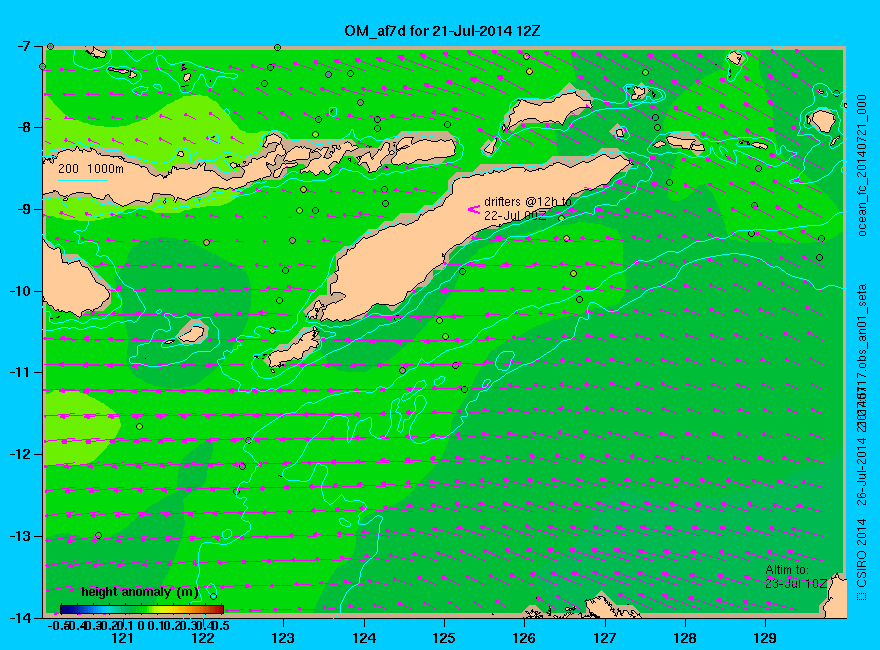Click longitude label 129 on the axis
The width and height of the screenshot is (880, 650).
[765, 638]
